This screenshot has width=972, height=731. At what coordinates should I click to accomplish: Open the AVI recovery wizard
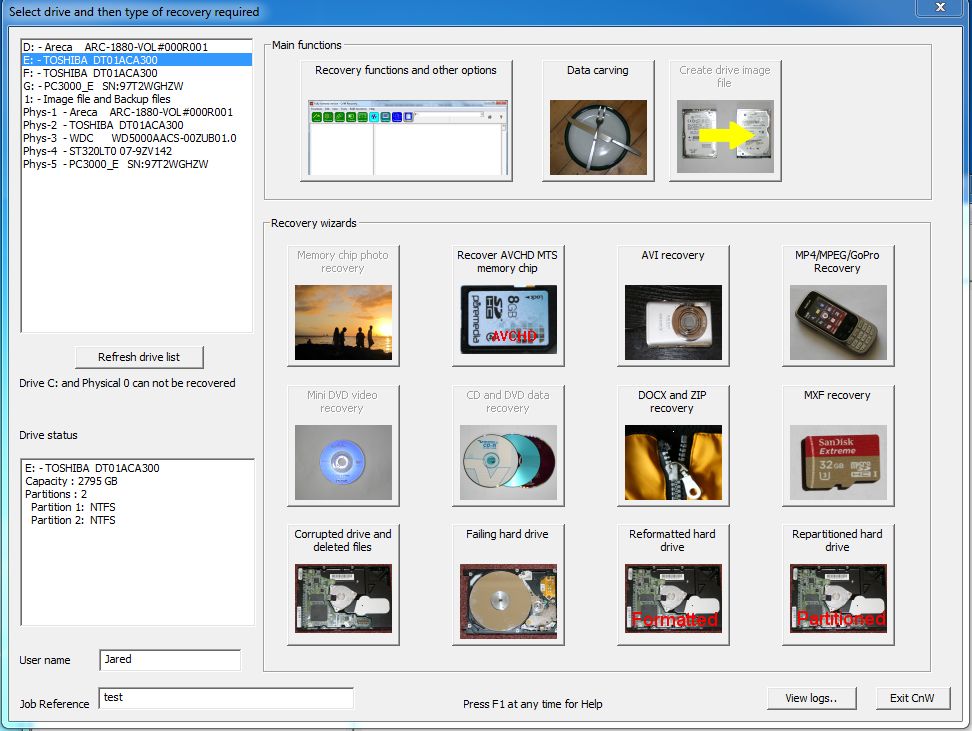coord(672,305)
